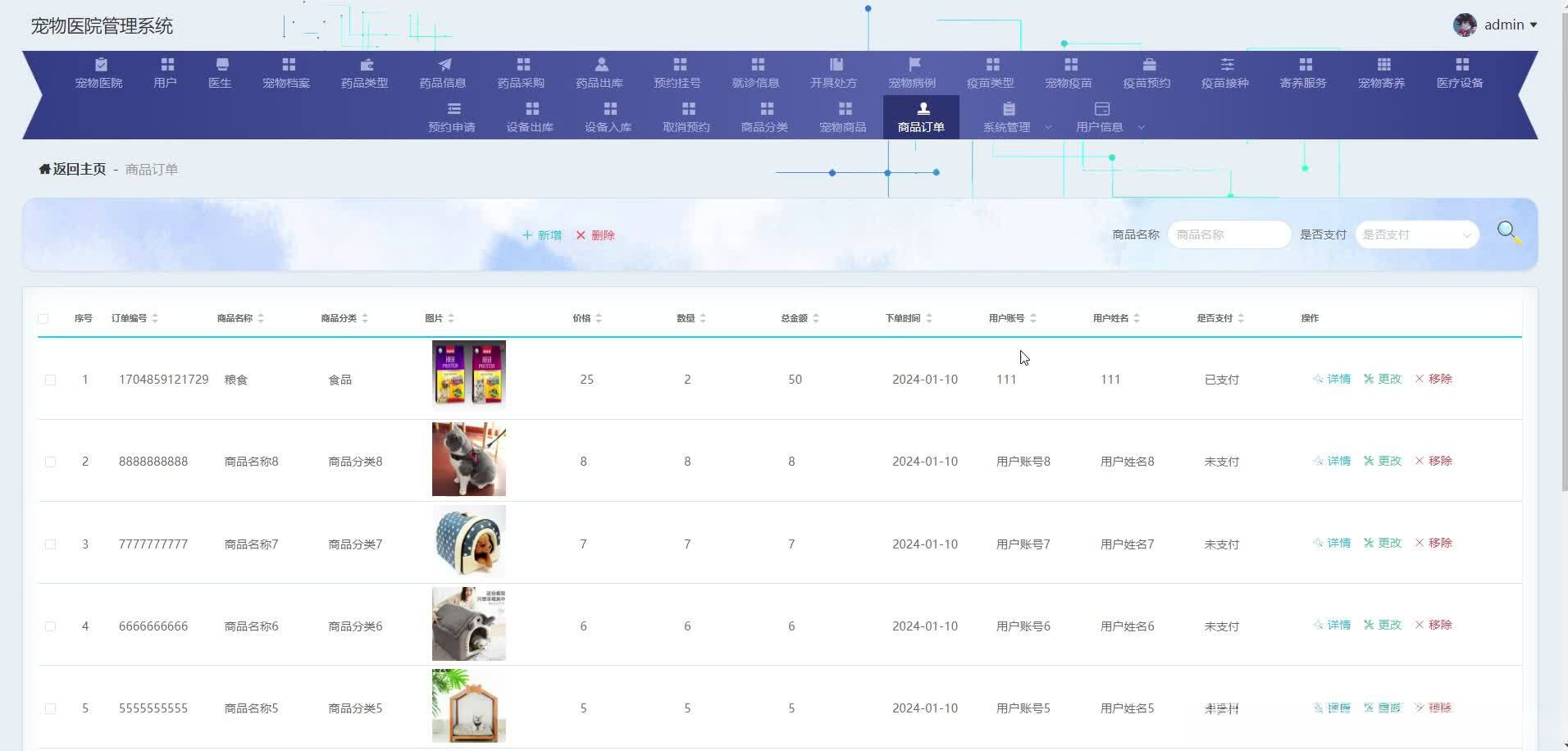Select the active 商品订单 tab
This screenshot has height=751, width=1568.
(921, 117)
